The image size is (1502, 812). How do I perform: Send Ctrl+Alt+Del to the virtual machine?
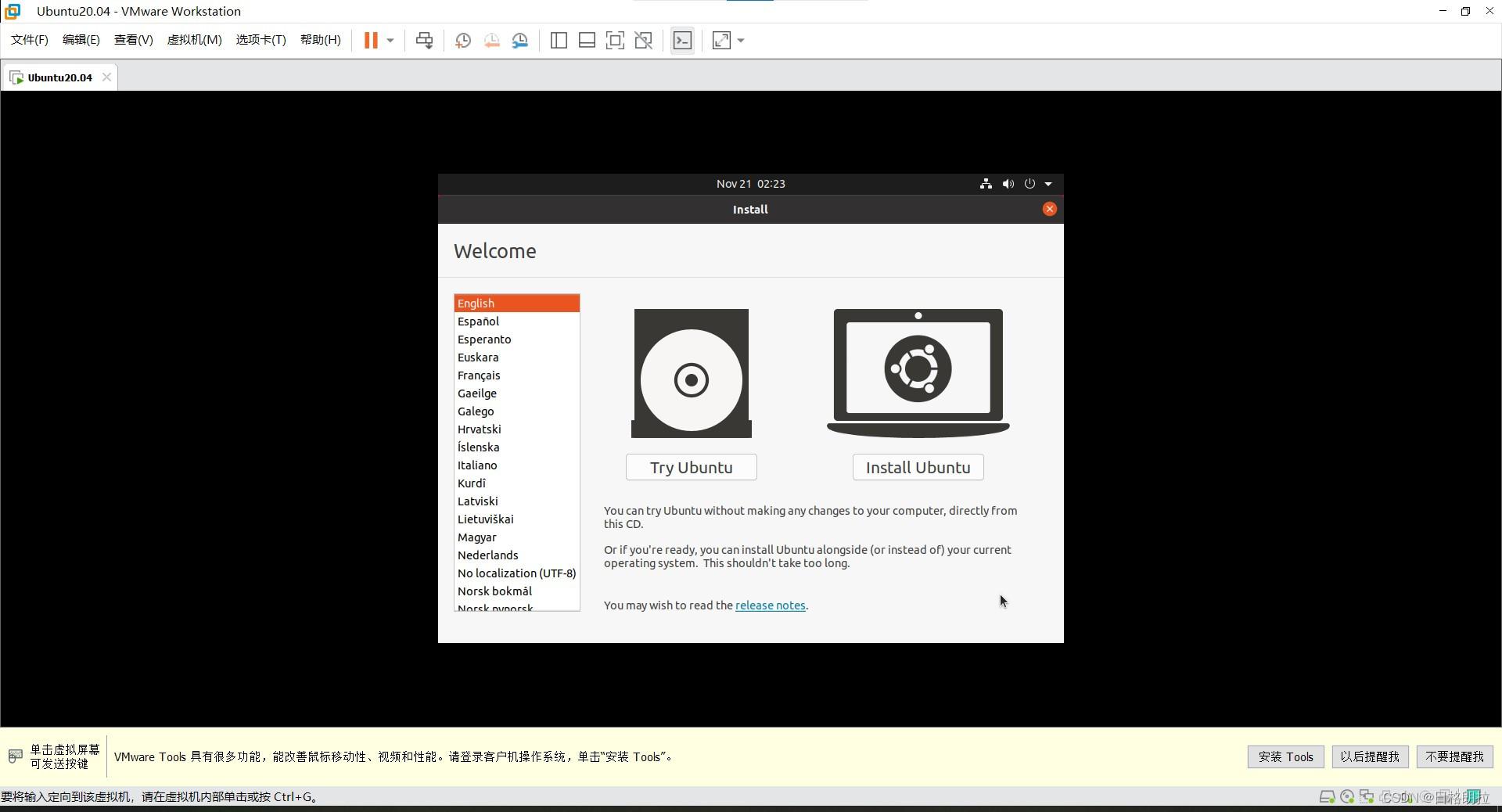(x=425, y=41)
